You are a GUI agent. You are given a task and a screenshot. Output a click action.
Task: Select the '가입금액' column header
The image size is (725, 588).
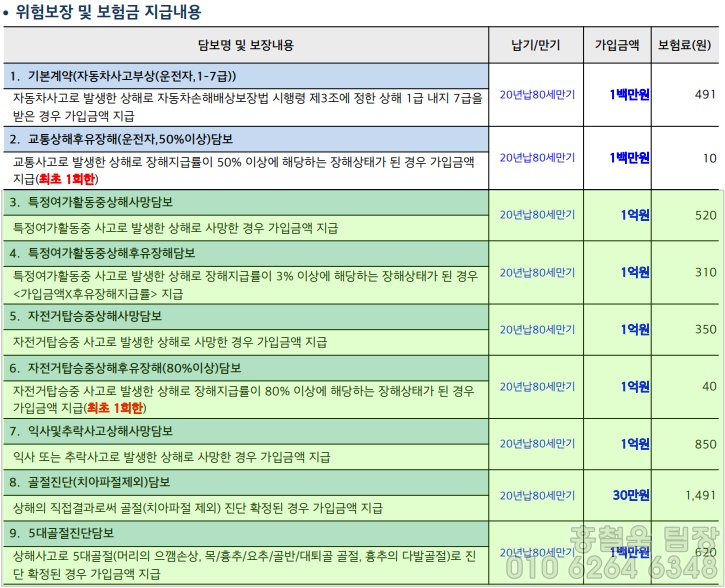click(x=617, y=45)
